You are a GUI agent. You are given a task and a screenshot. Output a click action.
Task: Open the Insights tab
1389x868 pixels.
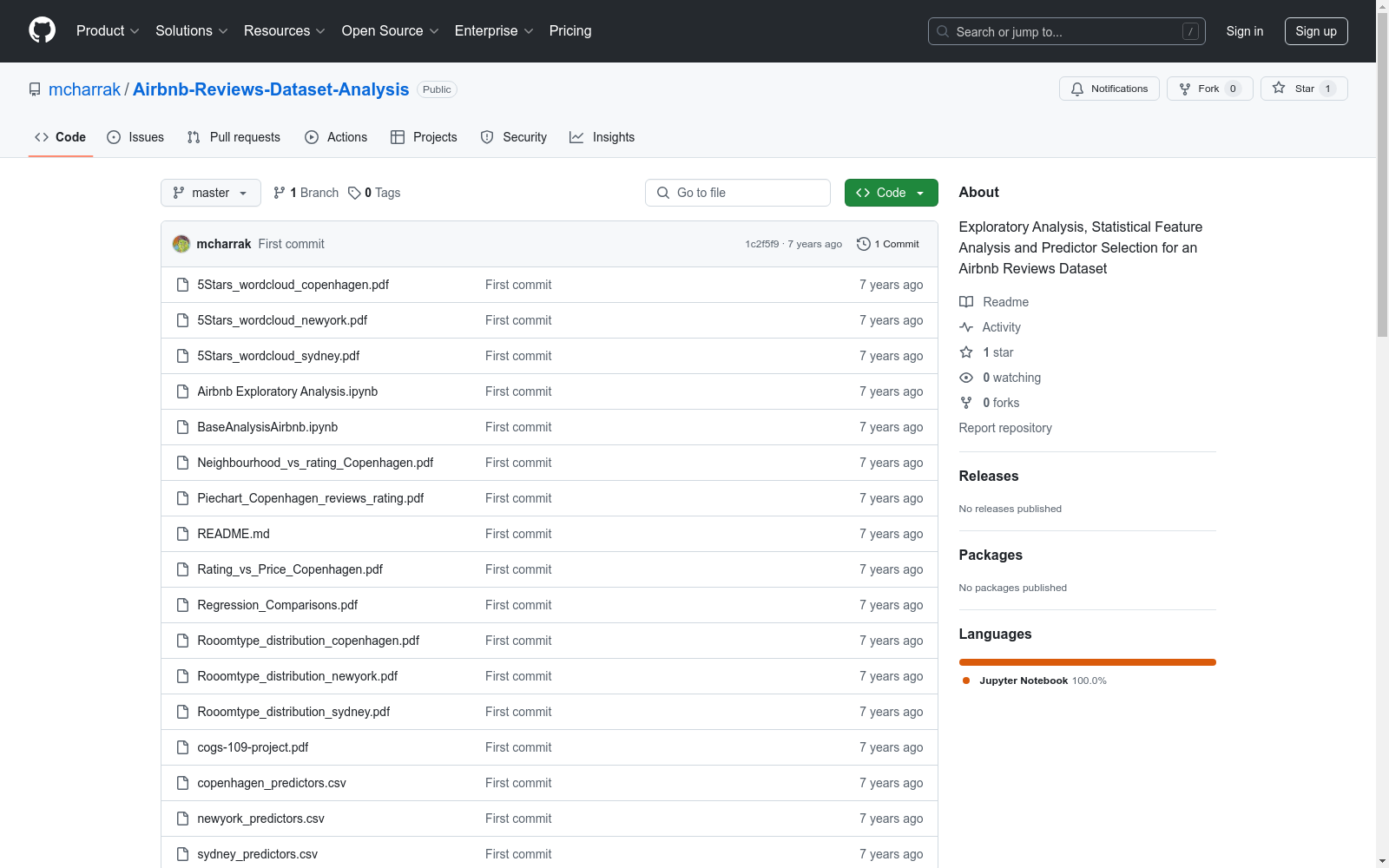[602, 137]
